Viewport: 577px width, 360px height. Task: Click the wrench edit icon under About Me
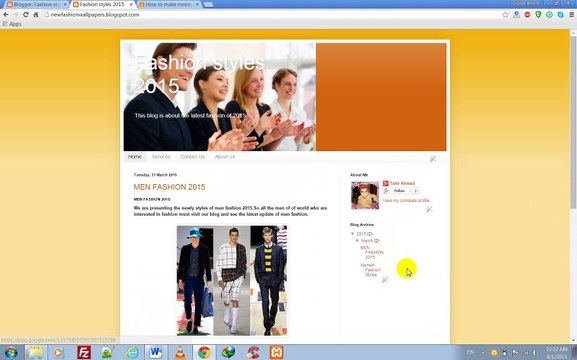429,209
